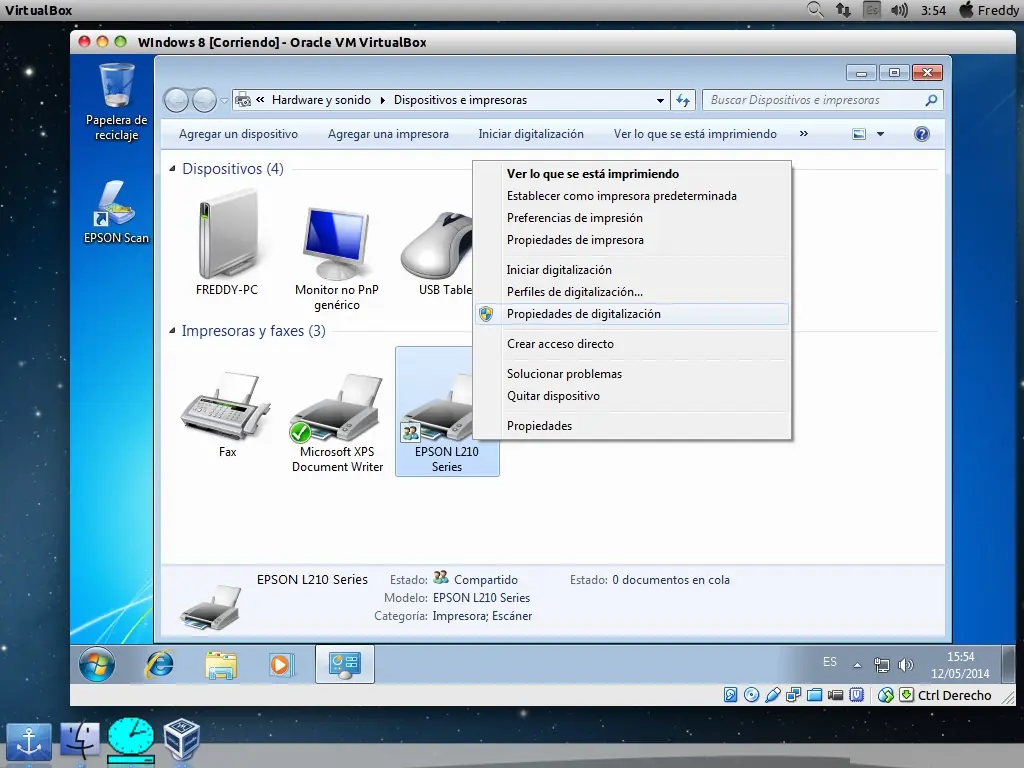Launch Internet Explorer from the taskbar
This screenshot has height=768, width=1024.
tap(159, 664)
